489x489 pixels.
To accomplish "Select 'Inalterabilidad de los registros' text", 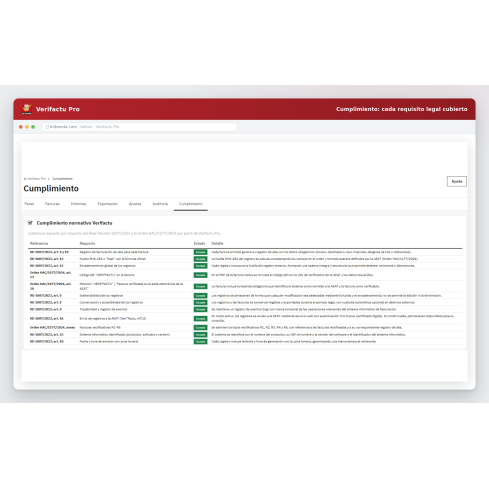I will pyautogui.click(x=101, y=295).
